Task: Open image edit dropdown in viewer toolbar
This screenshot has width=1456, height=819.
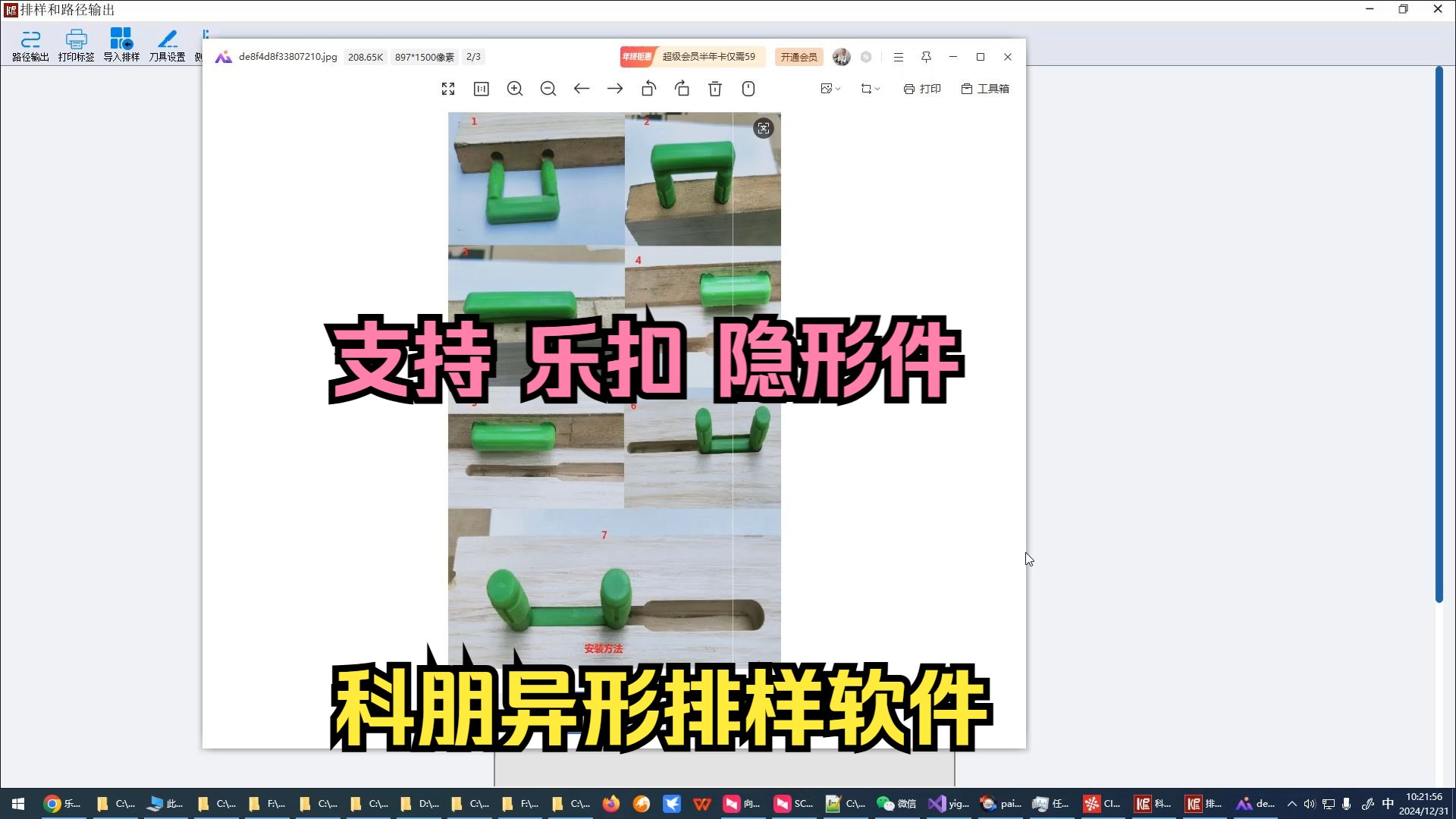Action: click(830, 89)
